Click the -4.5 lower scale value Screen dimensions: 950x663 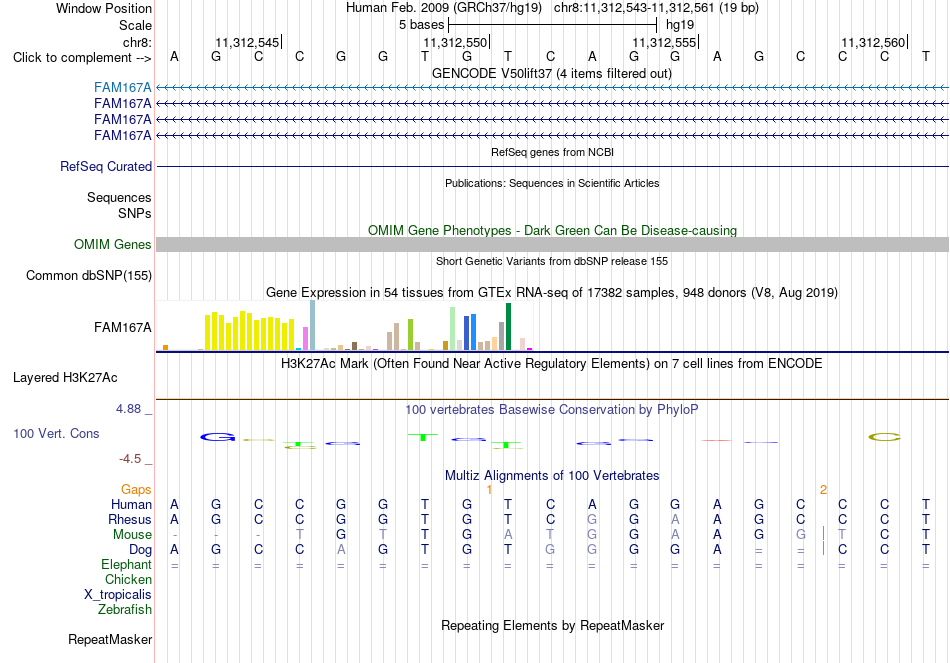point(130,459)
